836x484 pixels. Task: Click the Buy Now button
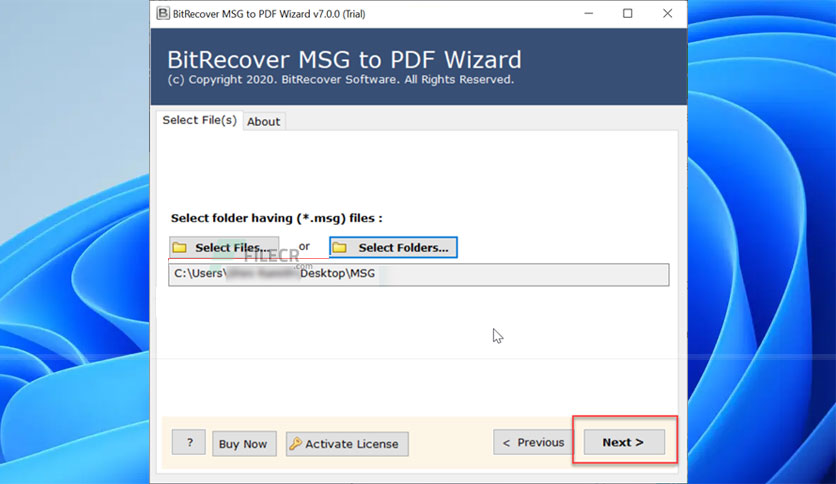click(244, 444)
